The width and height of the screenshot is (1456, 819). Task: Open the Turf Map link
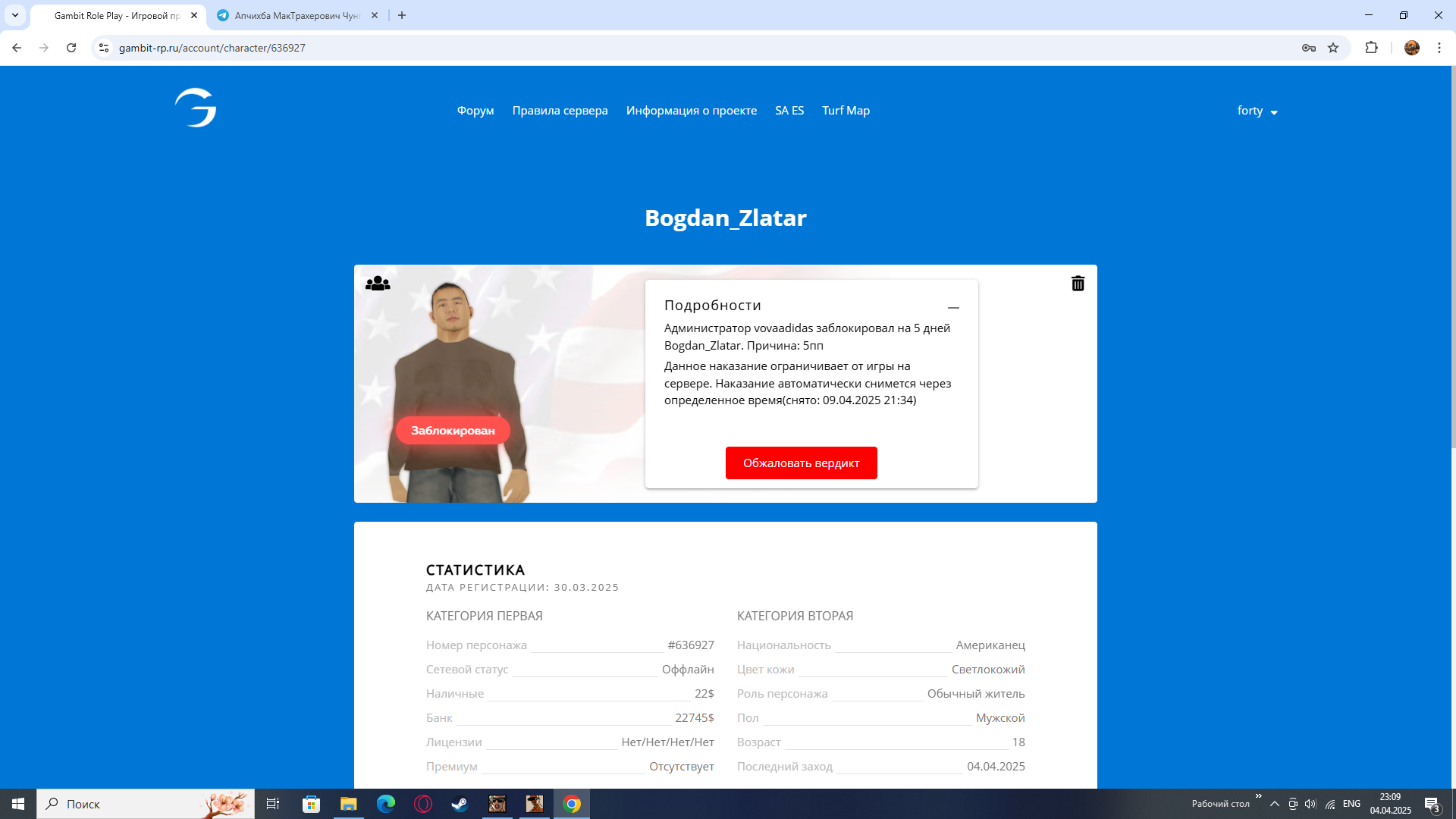tap(846, 111)
